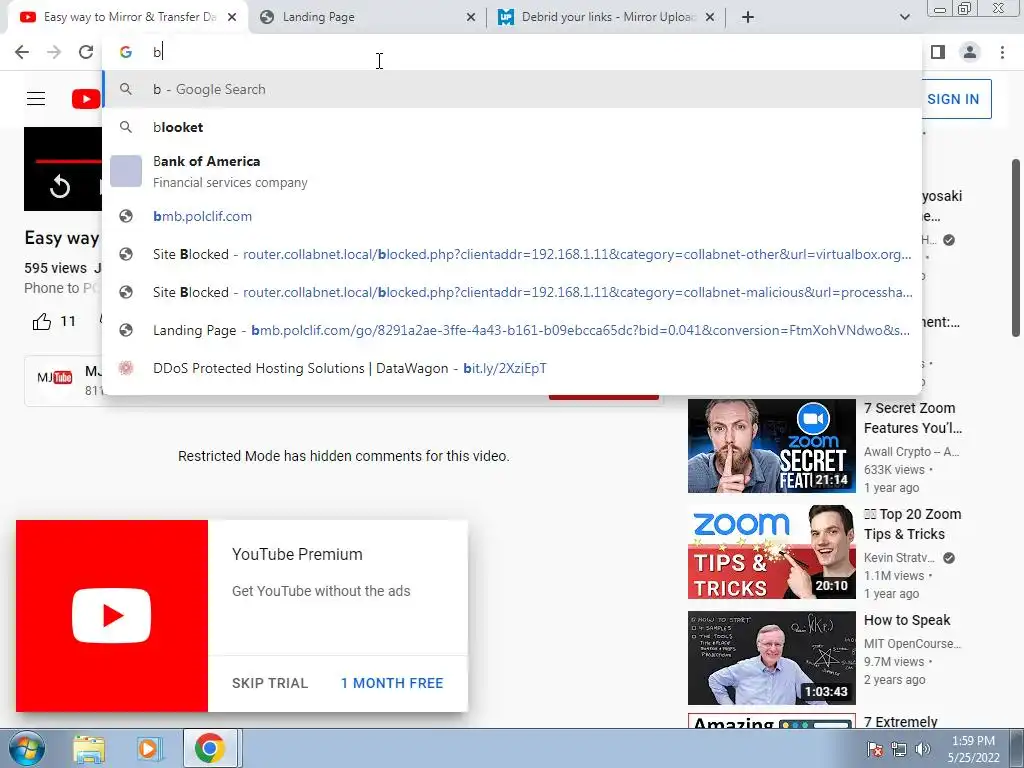Open network tray icon
The height and width of the screenshot is (768, 1024).
click(899, 749)
